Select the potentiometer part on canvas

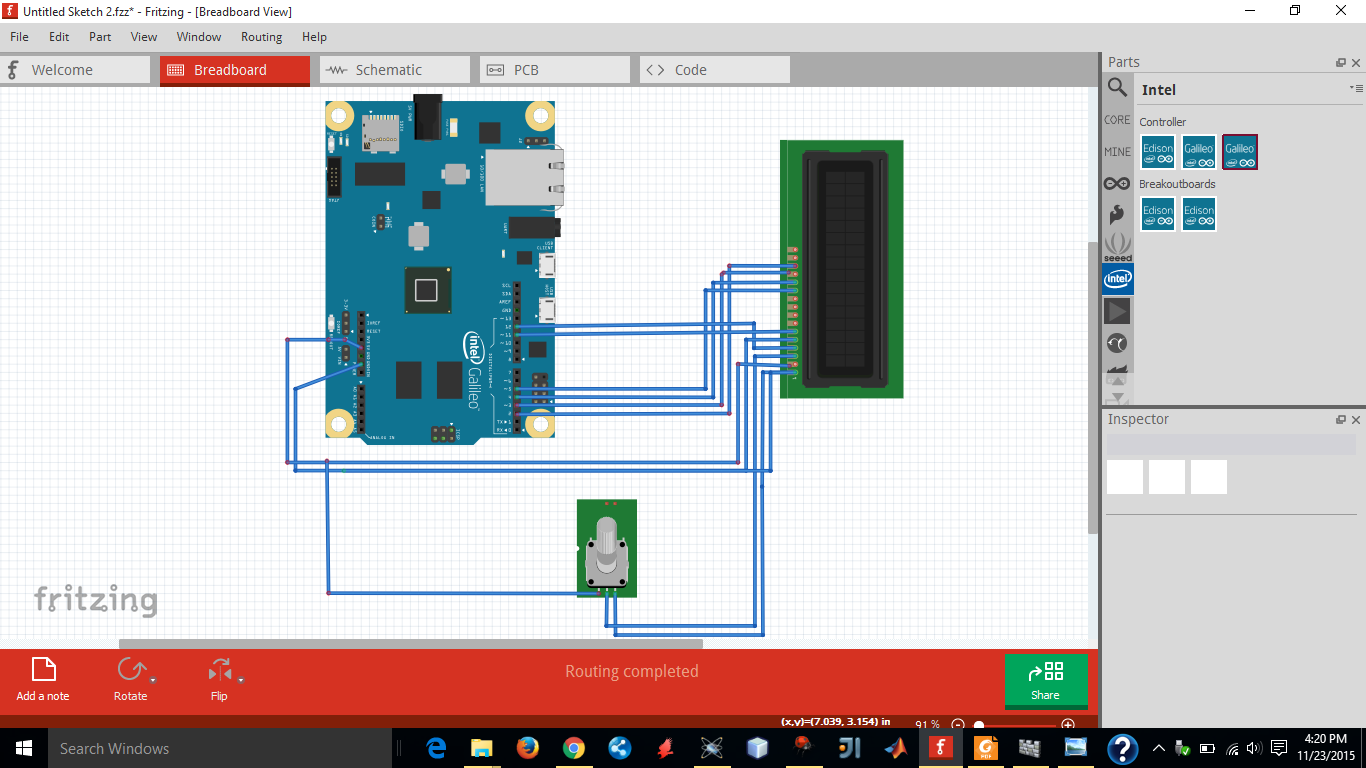(x=607, y=549)
